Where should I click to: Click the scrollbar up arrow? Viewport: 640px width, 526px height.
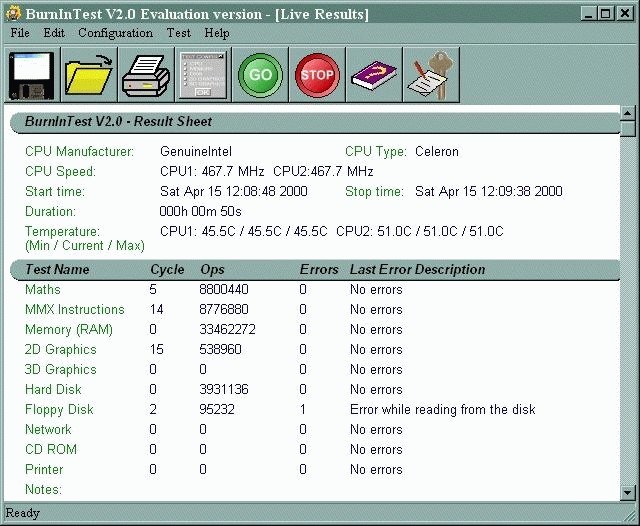[x=627, y=113]
